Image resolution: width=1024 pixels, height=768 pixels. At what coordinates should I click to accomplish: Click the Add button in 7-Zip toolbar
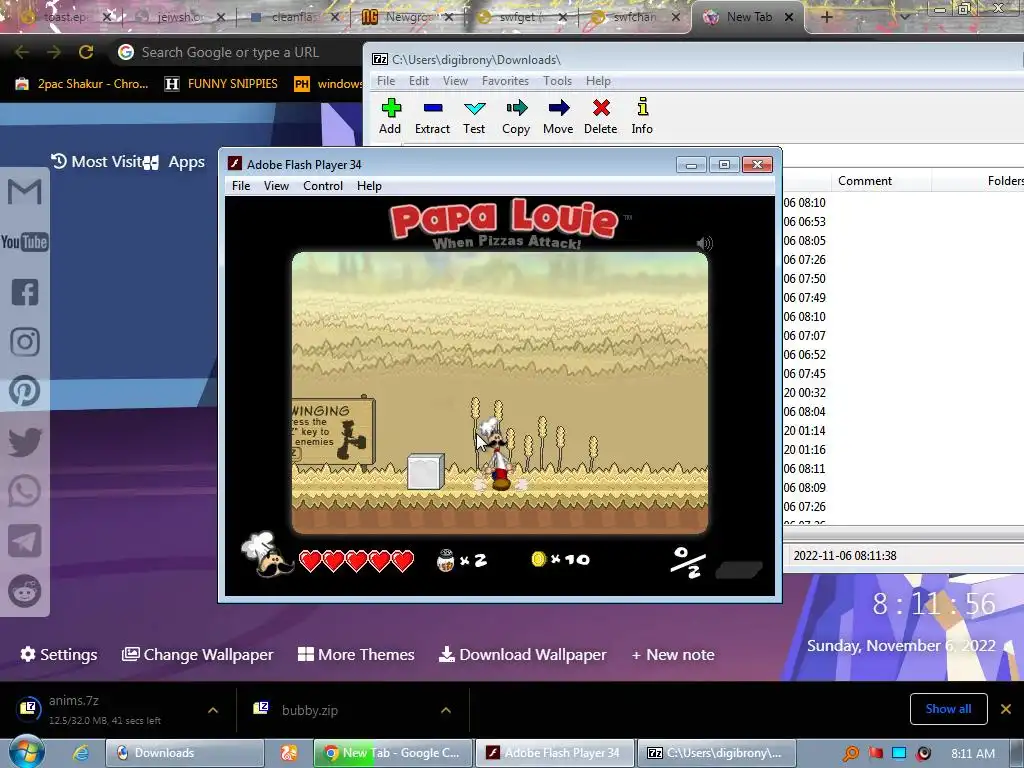click(391, 116)
